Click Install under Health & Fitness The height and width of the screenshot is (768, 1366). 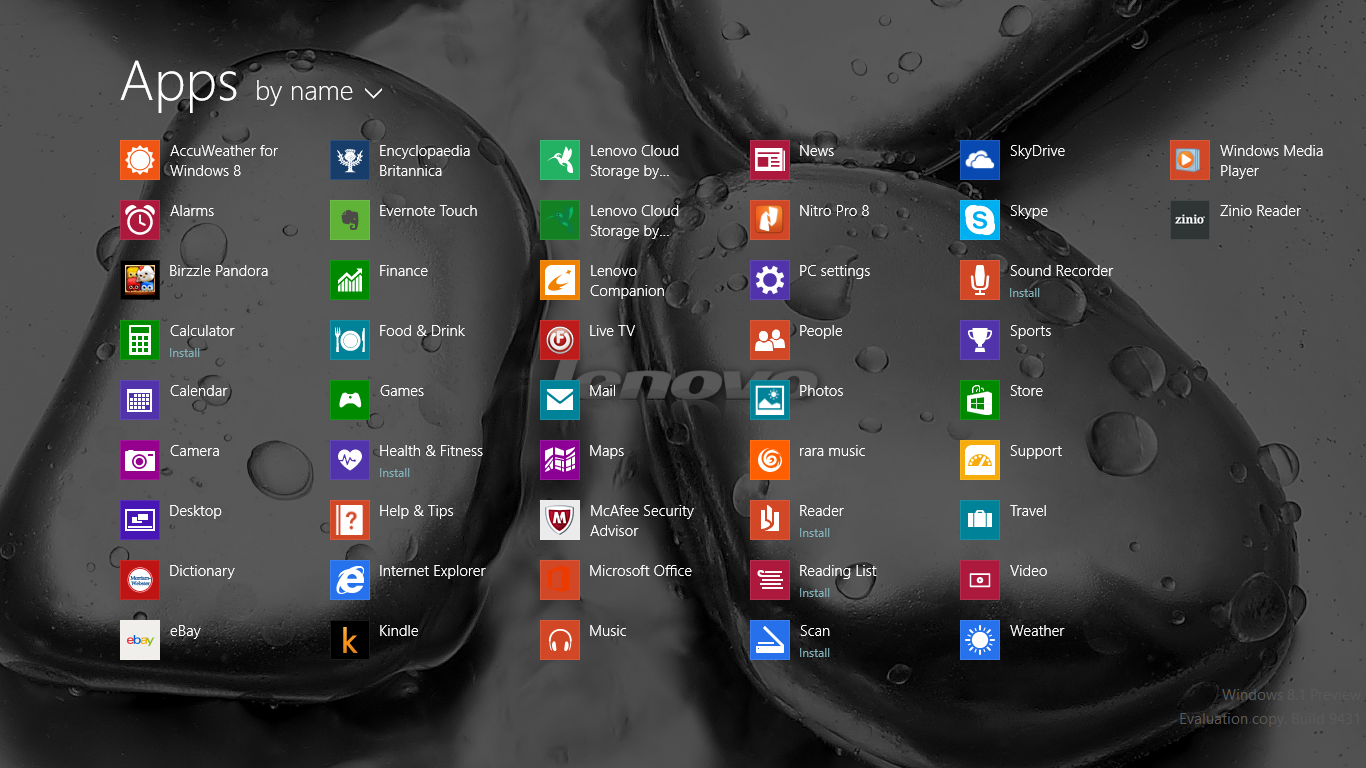395,473
